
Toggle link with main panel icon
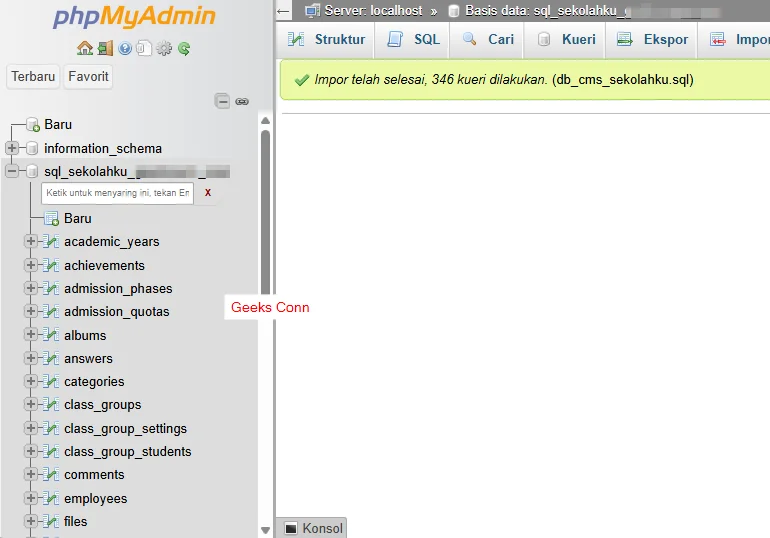click(x=242, y=102)
